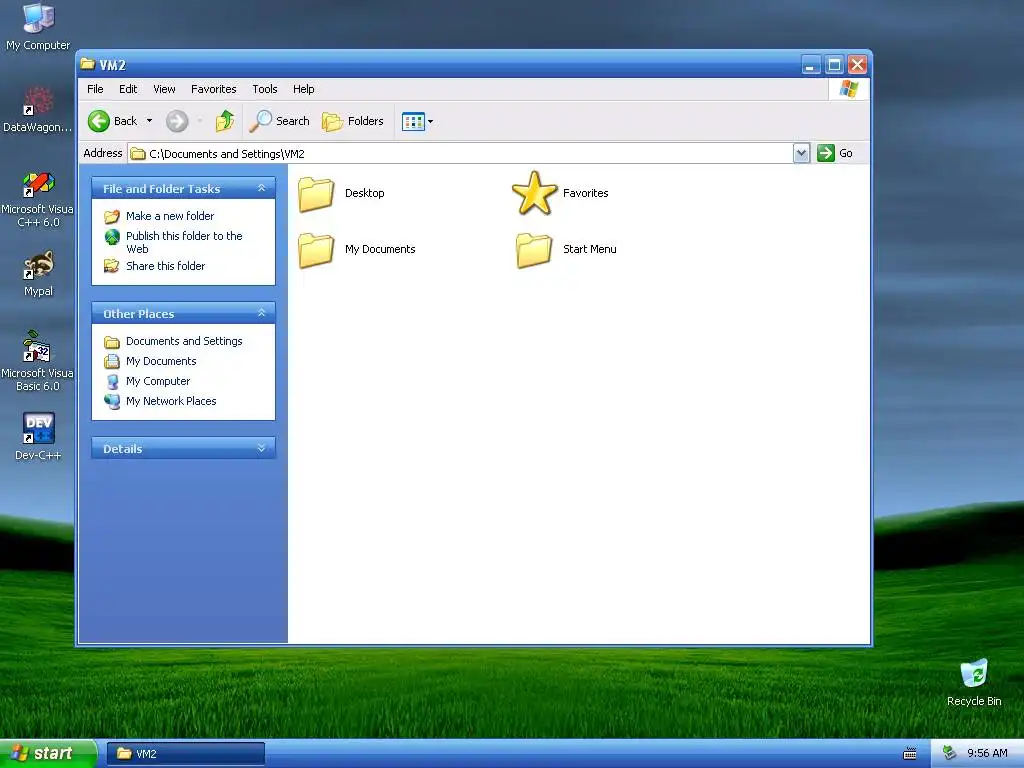Click the safely remove hardware tray icon

pos(950,753)
